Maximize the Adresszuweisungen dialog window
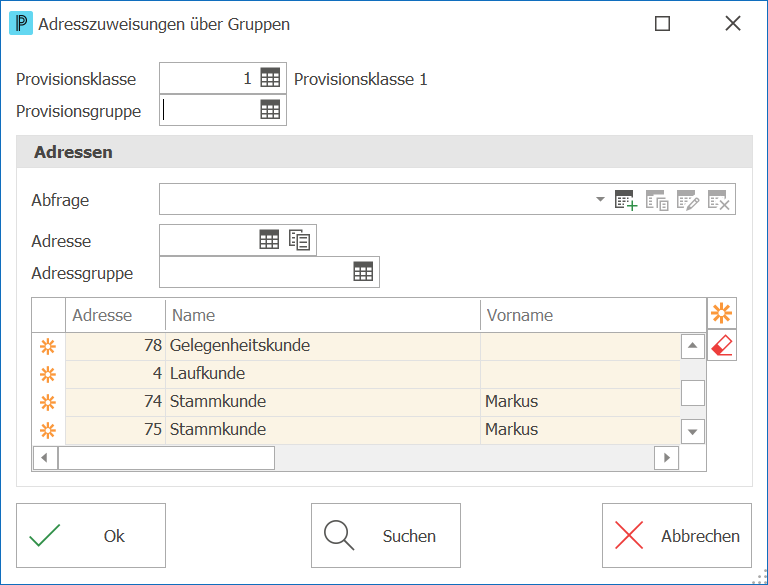The height and width of the screenshot is (585, 768). (662, 23)
